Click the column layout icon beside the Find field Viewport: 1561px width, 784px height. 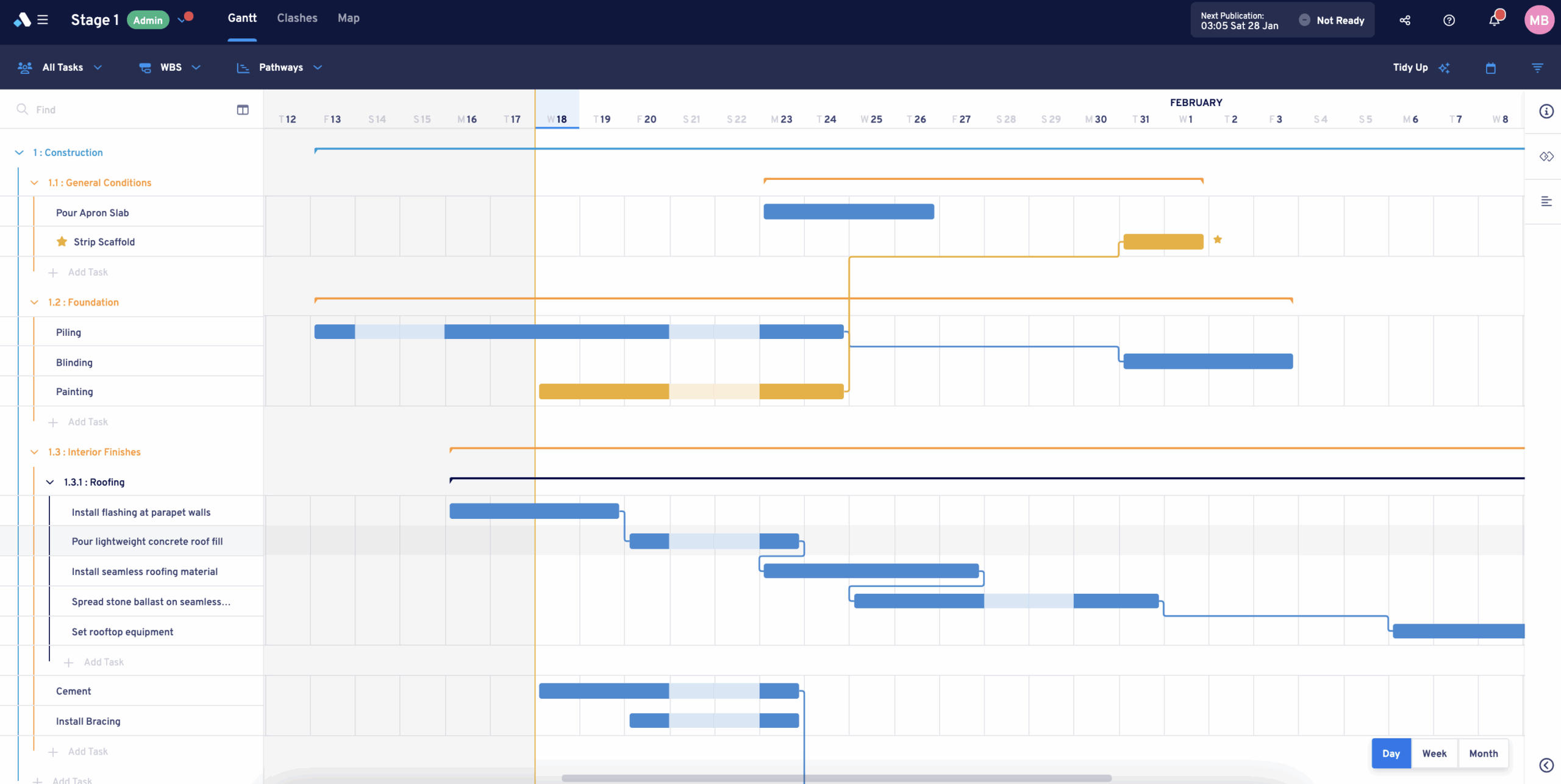point(243,110)
